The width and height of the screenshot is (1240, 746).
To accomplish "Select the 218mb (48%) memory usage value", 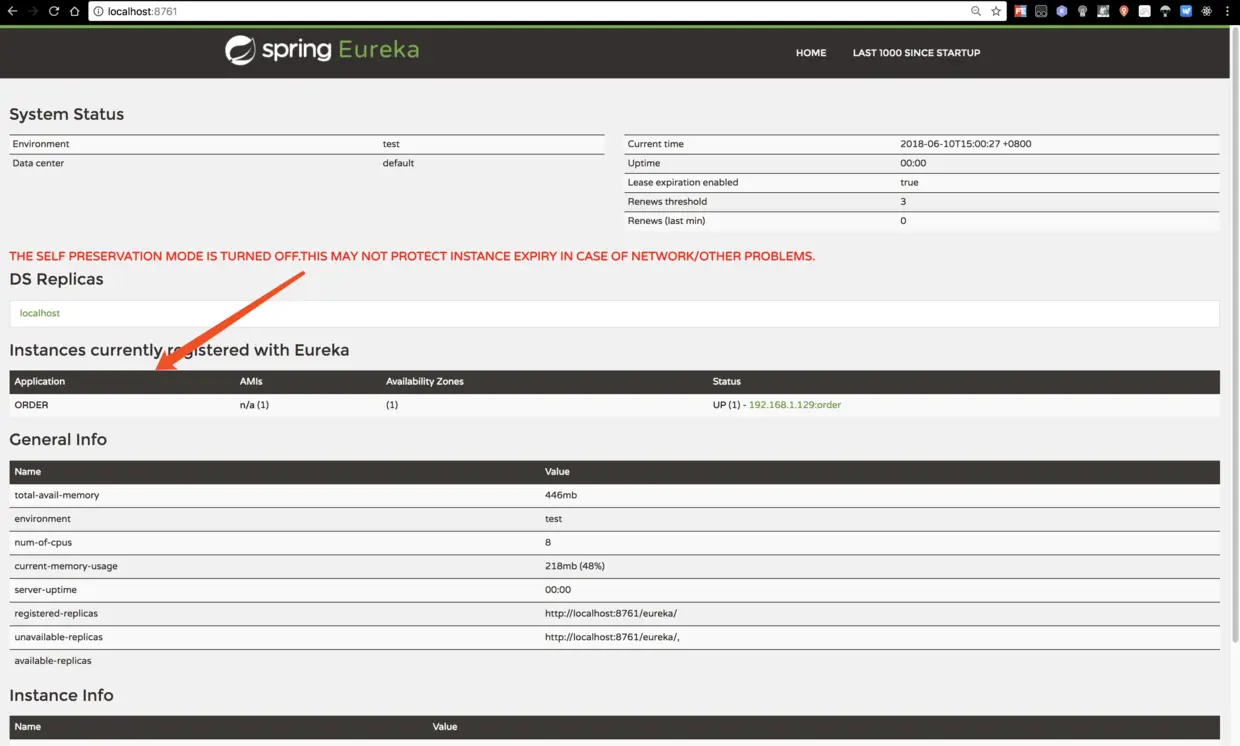I will click(x=575, y=566).
